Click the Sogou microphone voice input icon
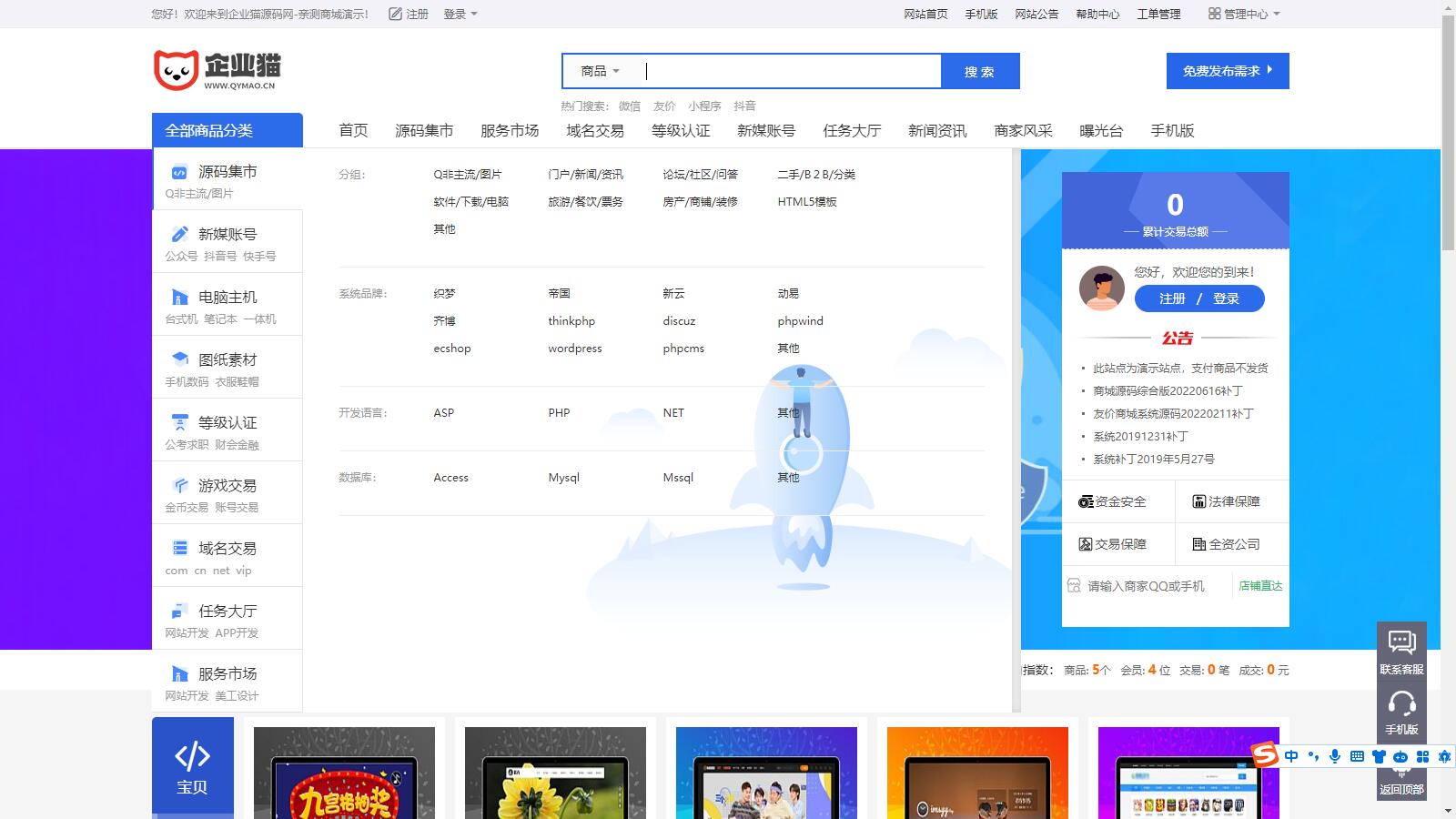 pyautogui.click(x=1335, y=756)
